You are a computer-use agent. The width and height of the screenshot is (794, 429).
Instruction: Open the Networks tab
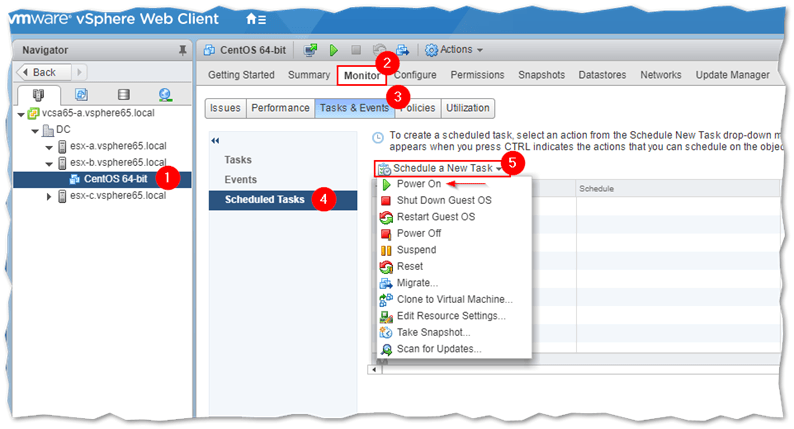[x=661, y=75]
